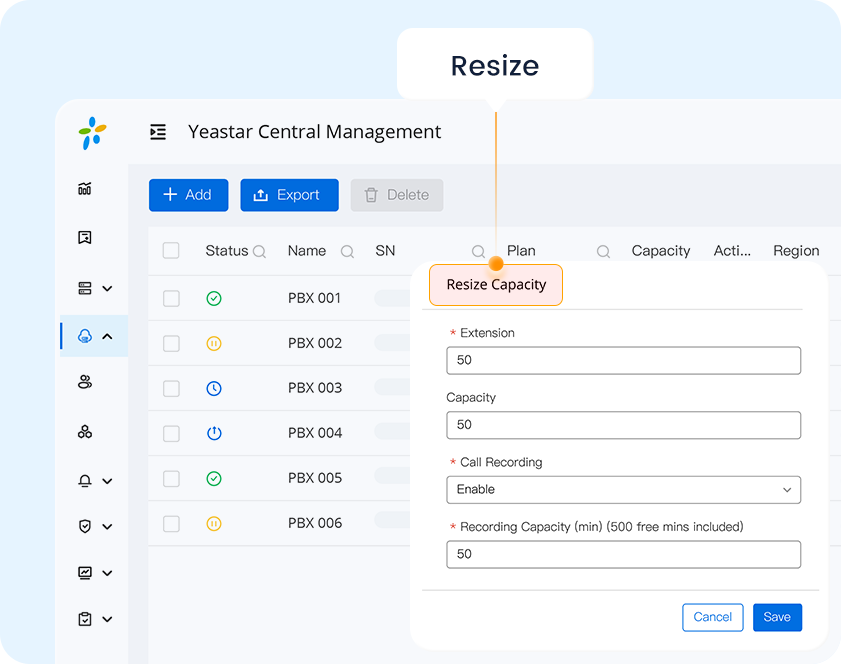Tick the checkbox for PBX 001
The height and width of the screenshot is (664, 841).
click(x=171, y=298)
